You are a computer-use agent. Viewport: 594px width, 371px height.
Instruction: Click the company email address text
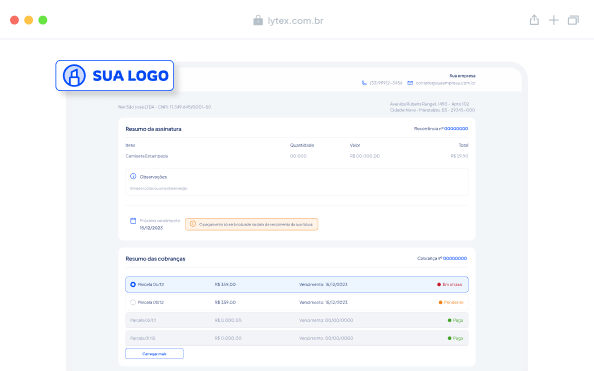(446, 83)
